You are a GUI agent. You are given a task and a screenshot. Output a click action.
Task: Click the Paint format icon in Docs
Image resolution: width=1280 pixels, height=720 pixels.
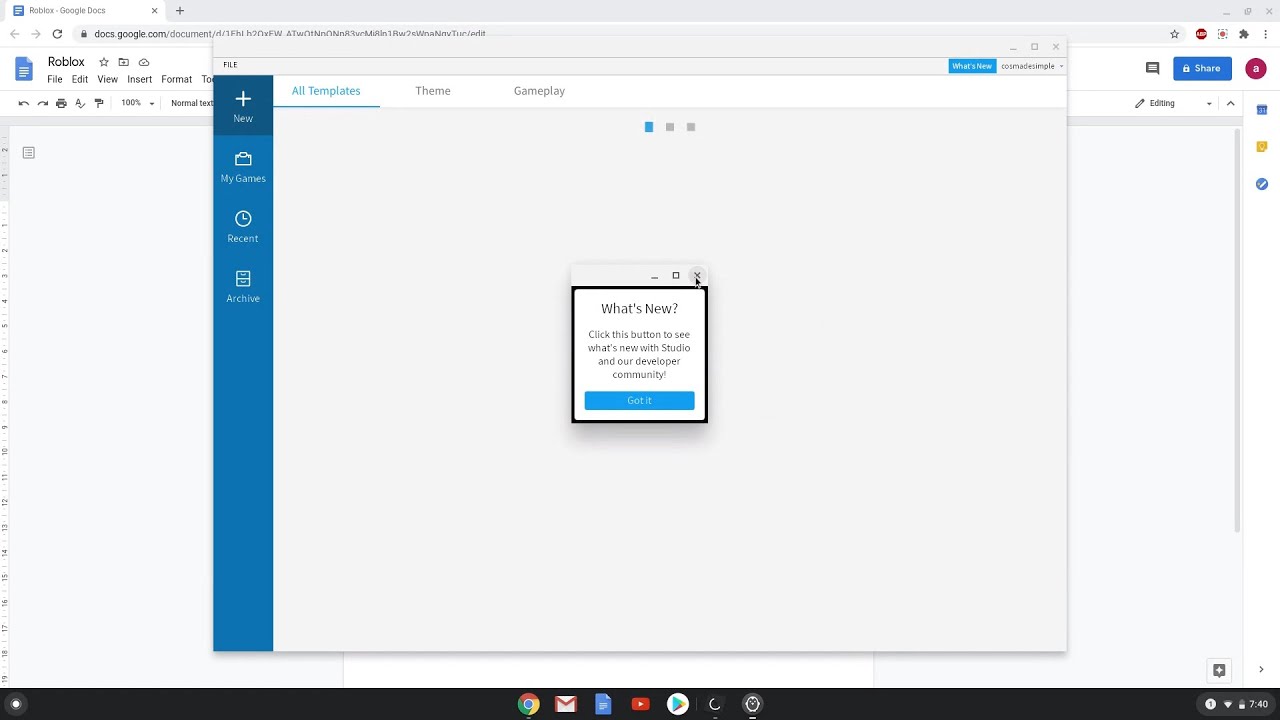[98, 103]
